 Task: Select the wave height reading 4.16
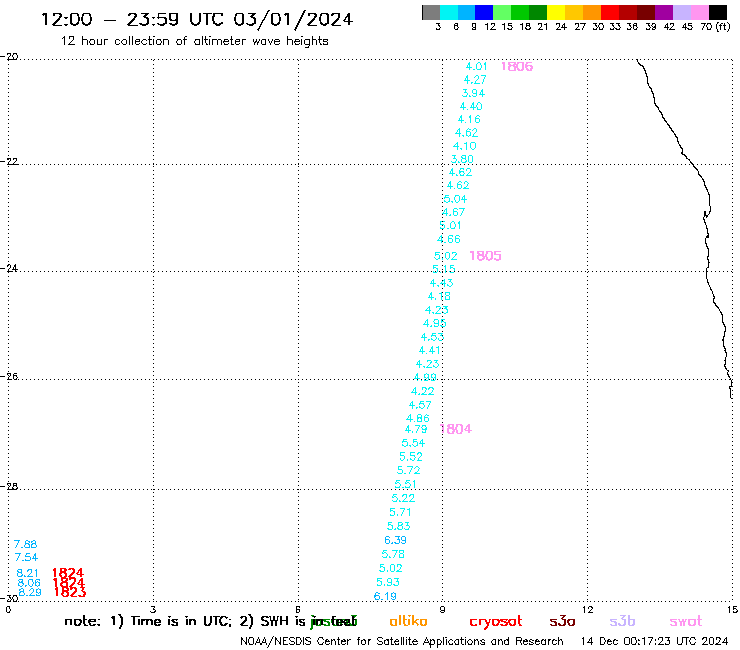click(469, 119)
